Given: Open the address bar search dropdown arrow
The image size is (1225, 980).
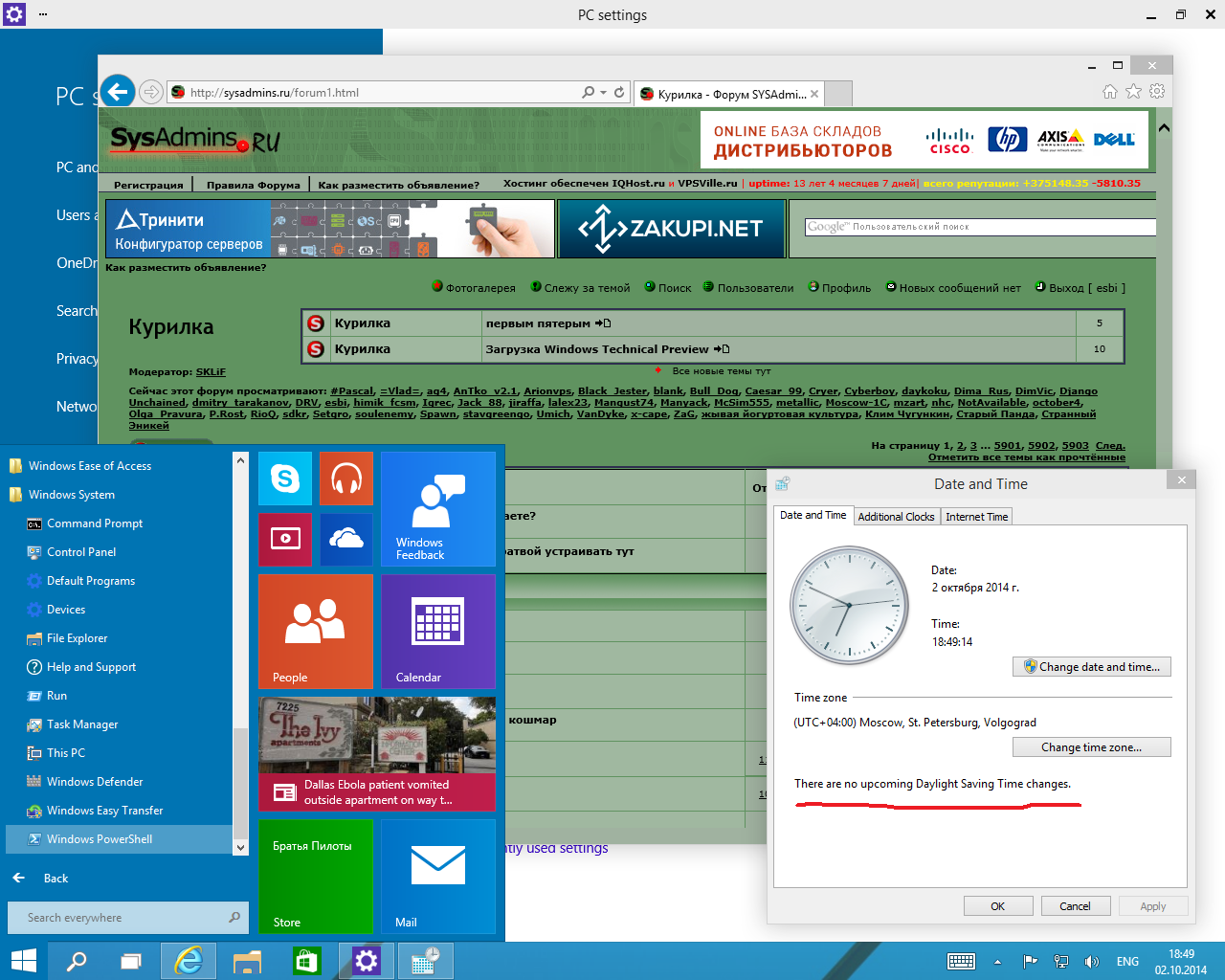Looking at the screenshot, I should click(x=603, y=93).
